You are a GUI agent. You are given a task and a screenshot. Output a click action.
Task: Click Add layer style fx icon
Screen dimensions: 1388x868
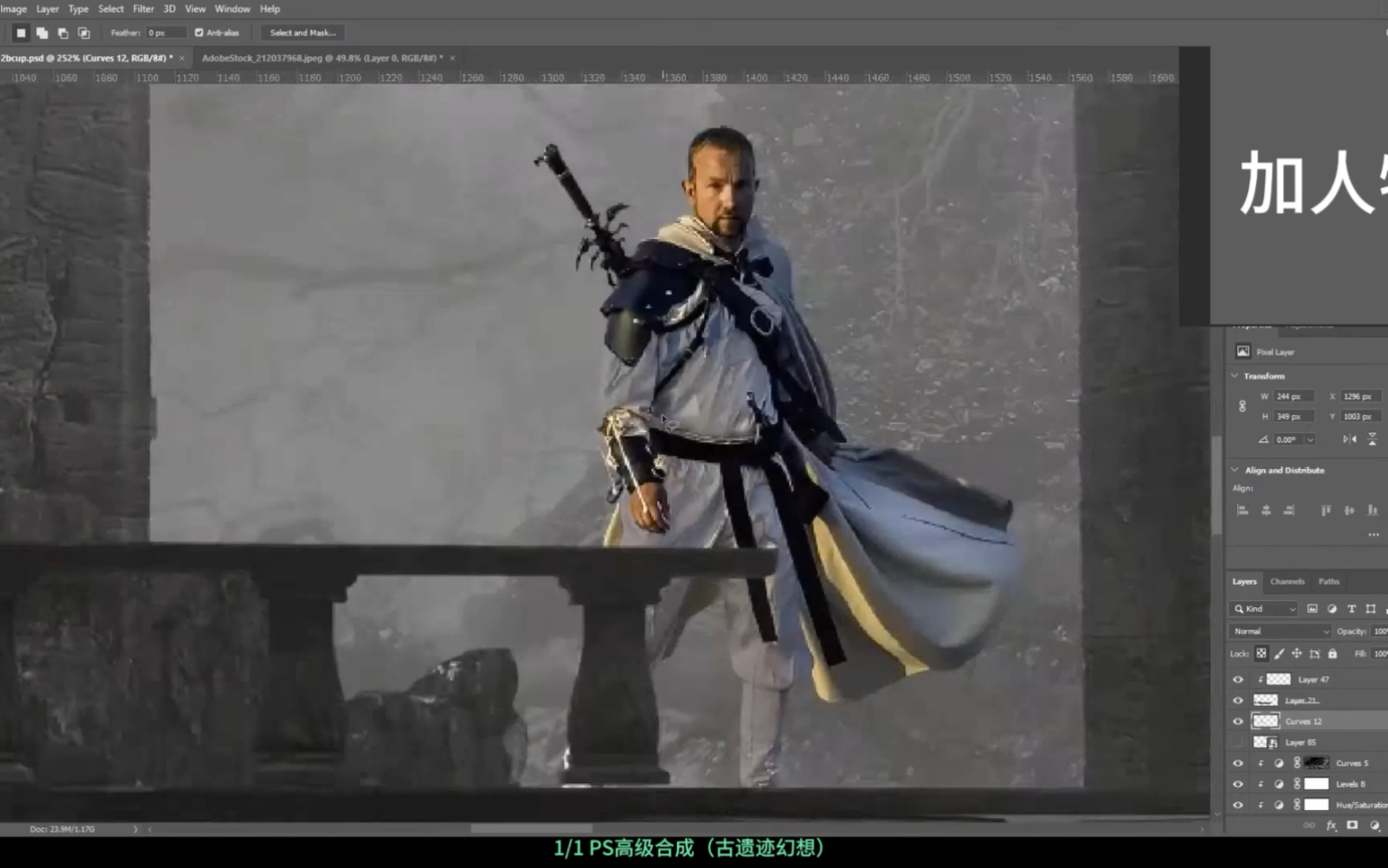(1331, 826)
